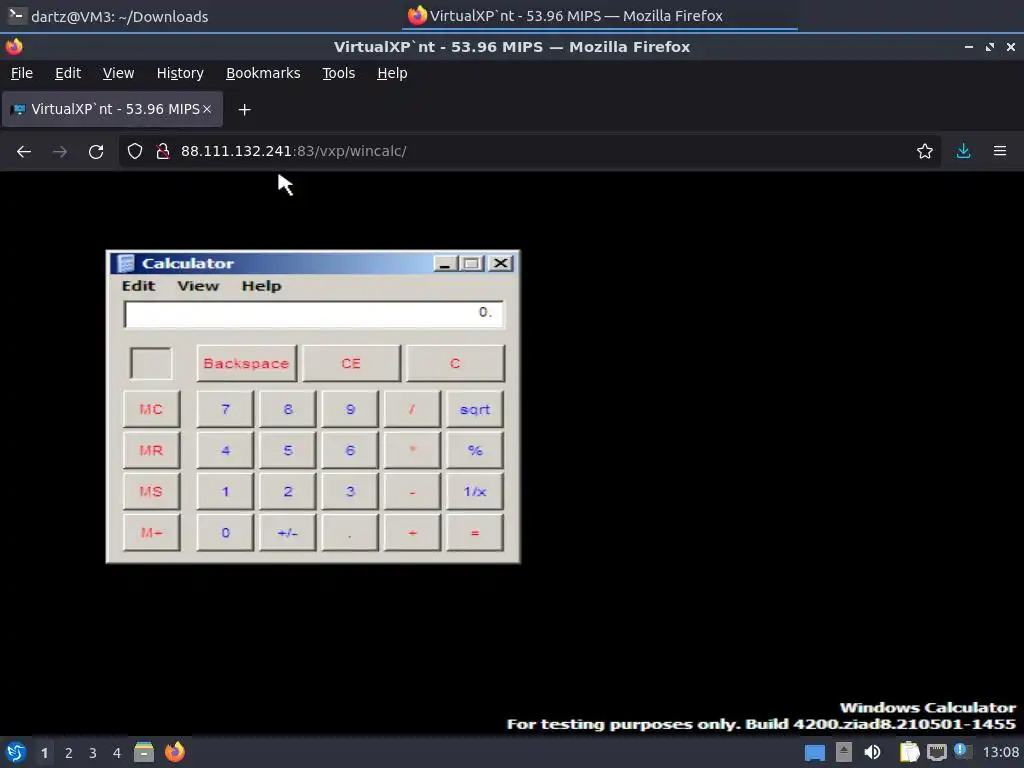Click the multiplication asterisk key
The height and width of the screenshot is (768, 1024).
(412, 450)
